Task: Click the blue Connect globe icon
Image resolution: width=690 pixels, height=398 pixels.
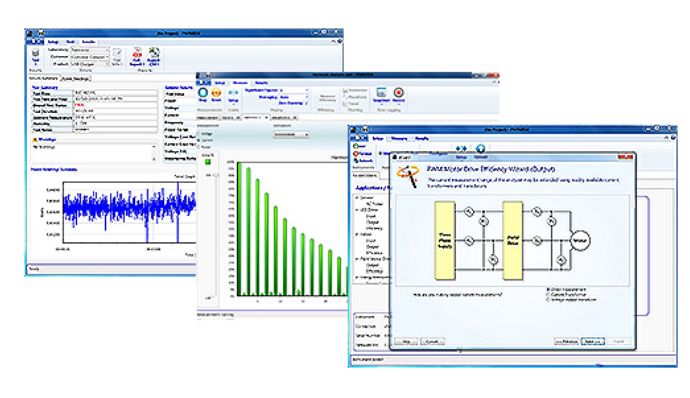Action: 481,149
